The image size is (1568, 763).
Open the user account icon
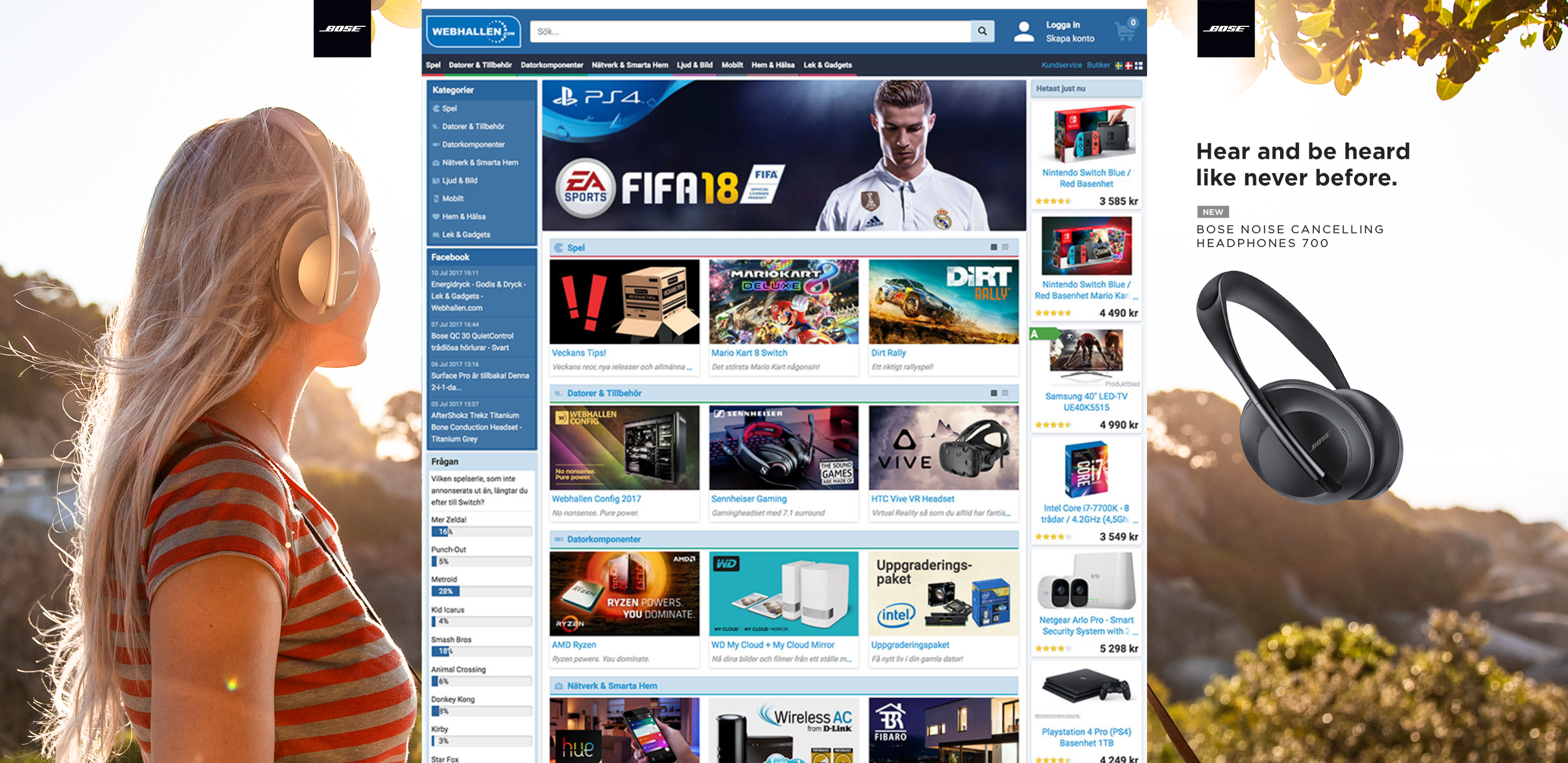[1024, 31]
